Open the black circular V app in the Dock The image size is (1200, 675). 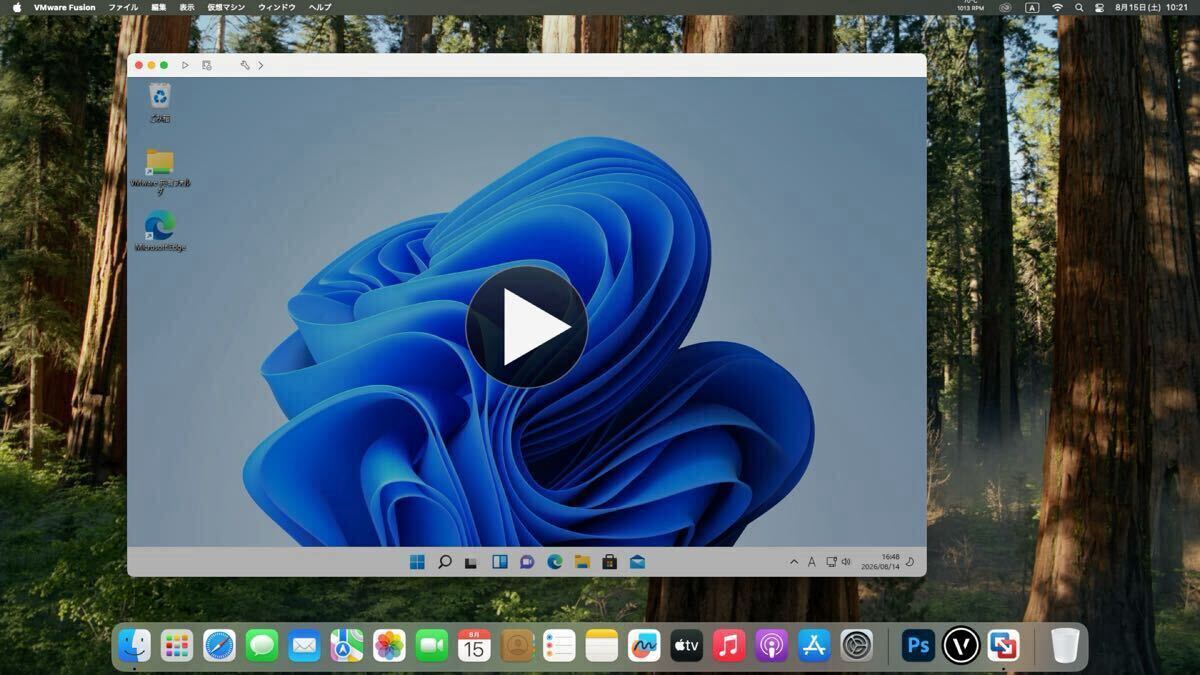click(961, 645)
